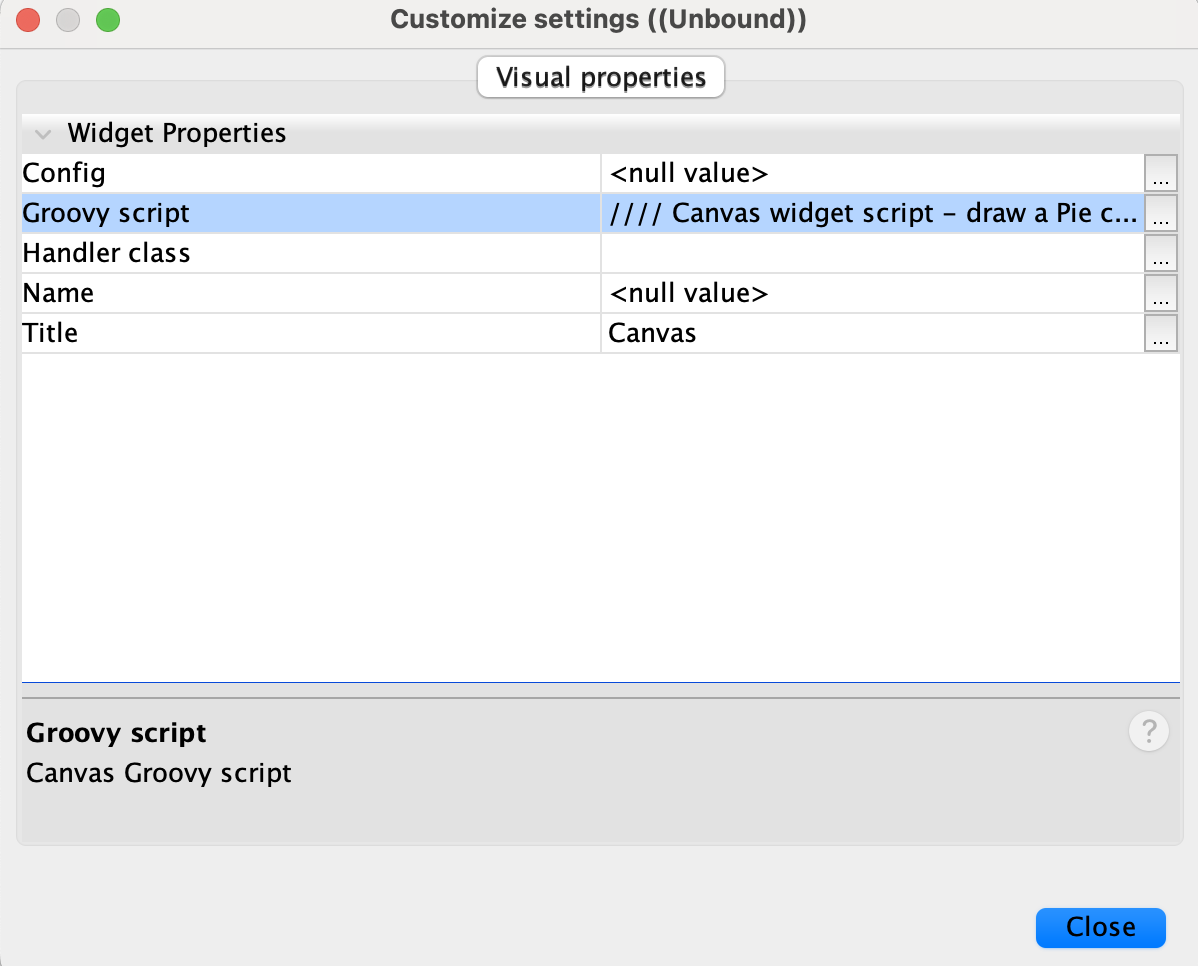Image resolution: width=1198 pixels, height=966 pixels.
Task: Switch to the Visual properties tab
Action: (x=601, y=78)
